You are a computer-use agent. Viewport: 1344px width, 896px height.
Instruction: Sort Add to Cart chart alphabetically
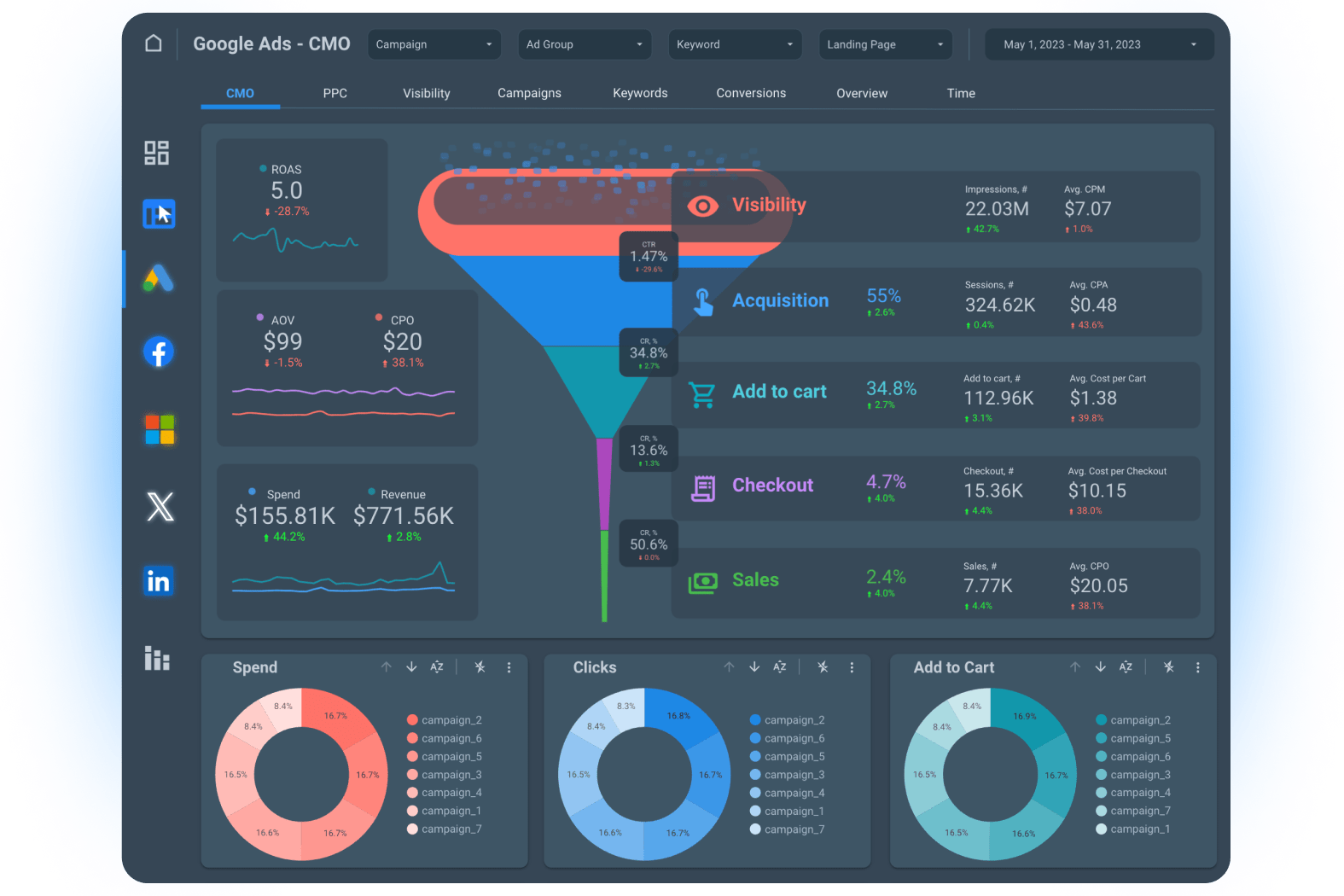(1126, 667)
